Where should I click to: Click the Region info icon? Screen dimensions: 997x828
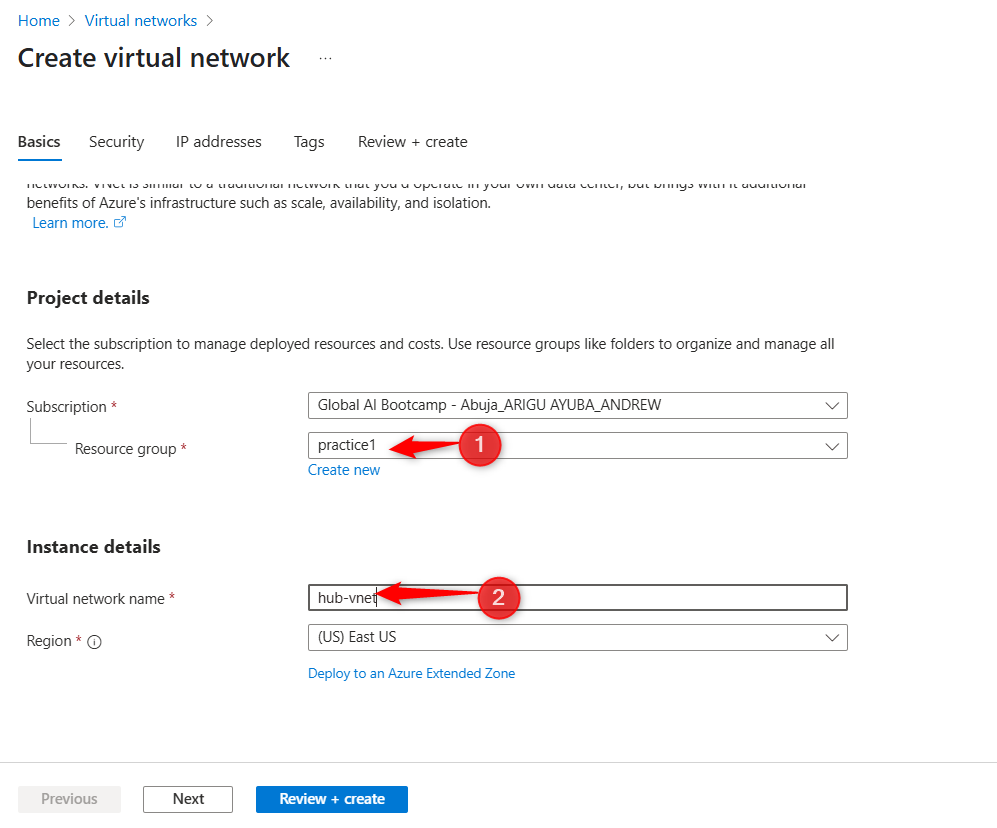point(95,642)
